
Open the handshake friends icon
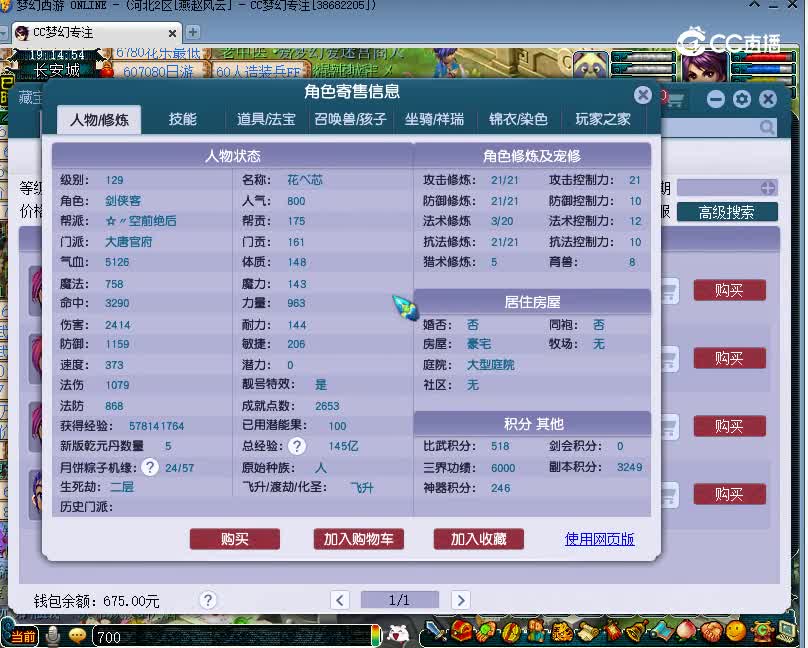point(712,632)
